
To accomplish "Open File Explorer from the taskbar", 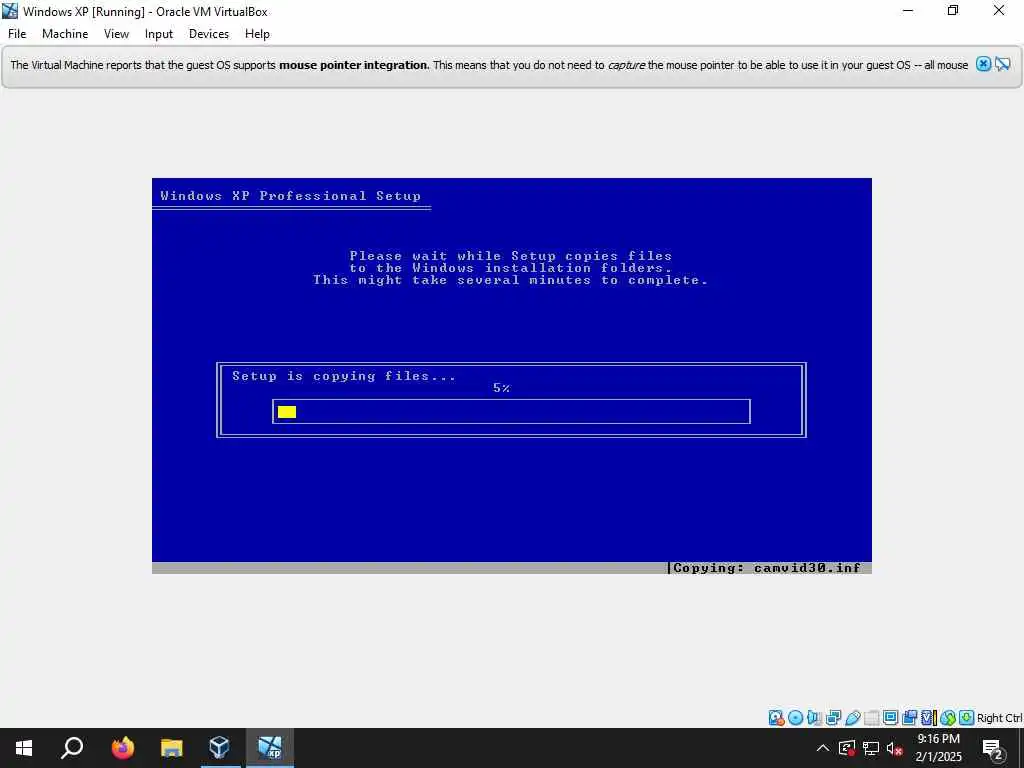I will (172, 748).
